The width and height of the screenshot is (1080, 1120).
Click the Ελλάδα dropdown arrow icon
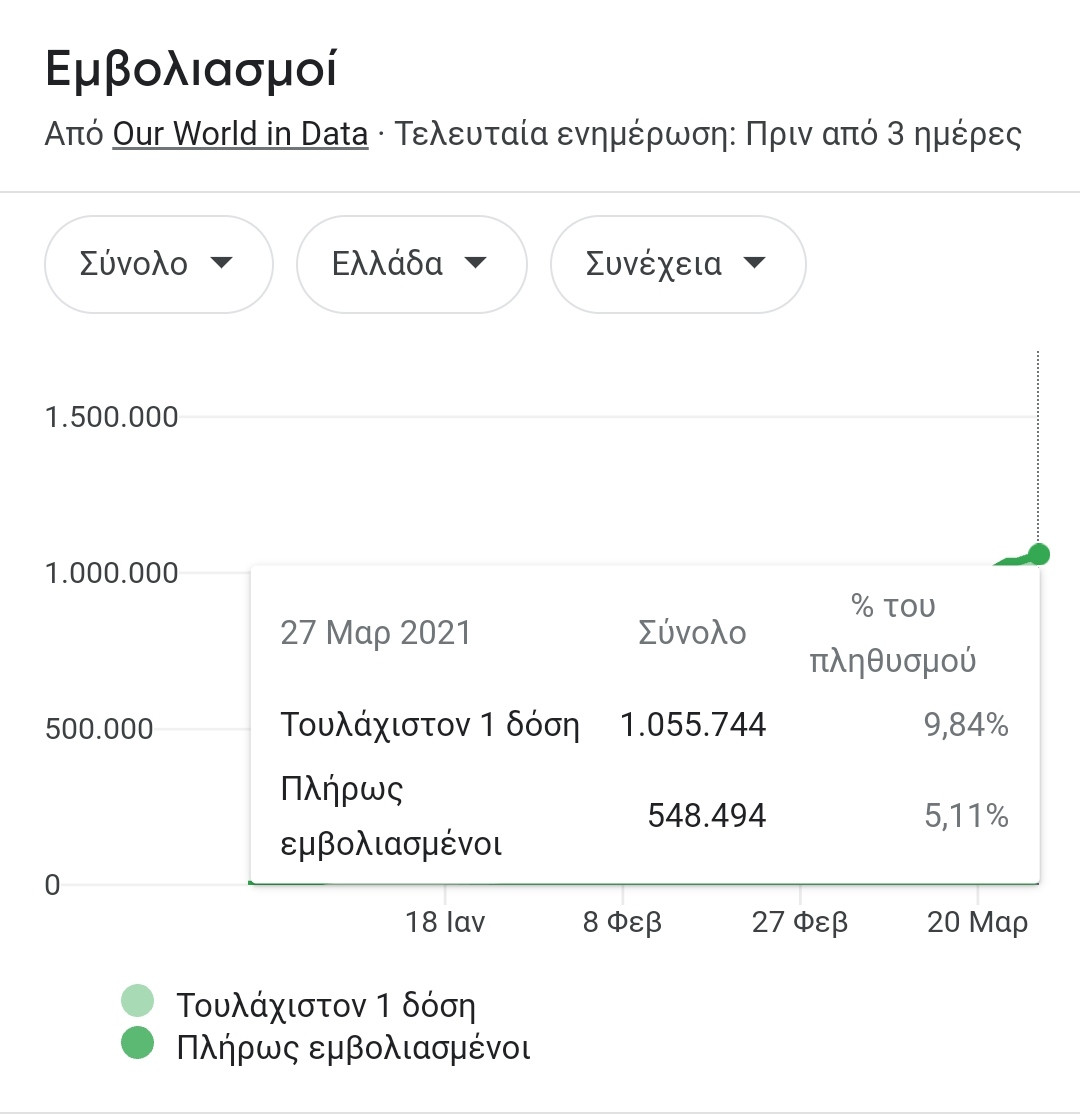[x=476, y=264]
